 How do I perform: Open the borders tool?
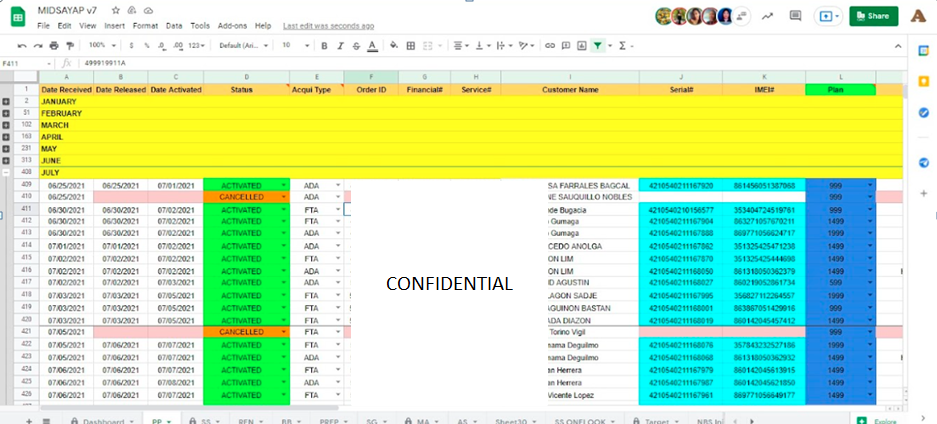[x=411, y=45]
